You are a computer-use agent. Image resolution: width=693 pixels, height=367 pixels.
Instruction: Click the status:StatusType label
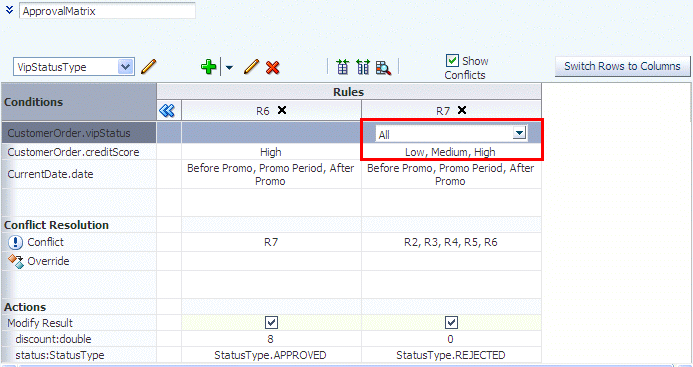click(x=60, y=355)
